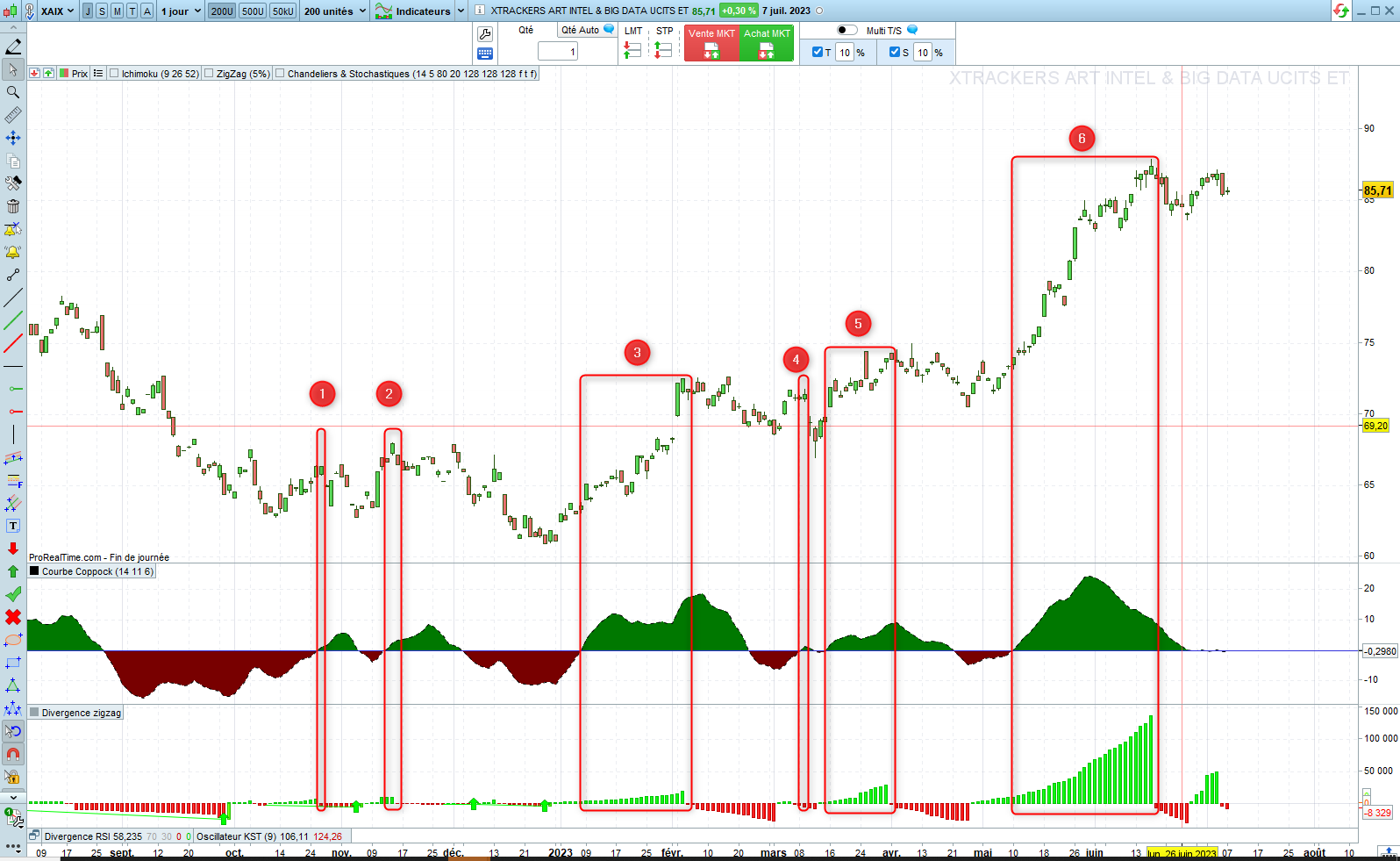Click the Achat MKT buy button
The width and height of the screenshot is (1400, 861).
point(767,43)
